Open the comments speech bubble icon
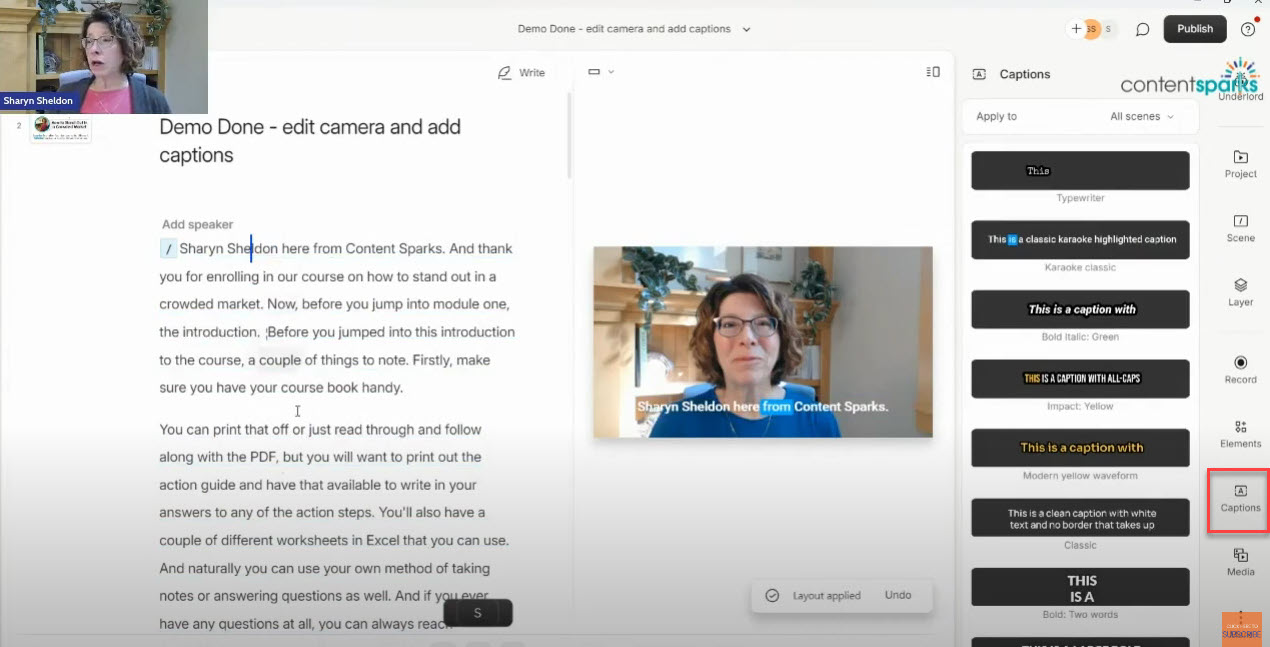The width and height of the screenshot is (1270, 647). tap(1142, 29)
